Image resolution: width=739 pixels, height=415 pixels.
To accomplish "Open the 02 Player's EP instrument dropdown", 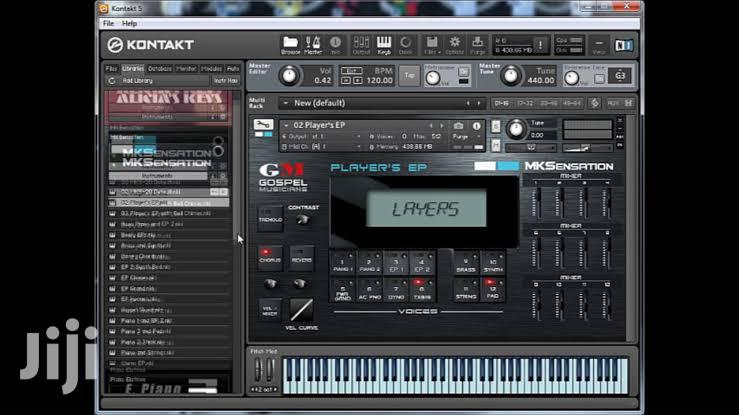I will (286, 125).
